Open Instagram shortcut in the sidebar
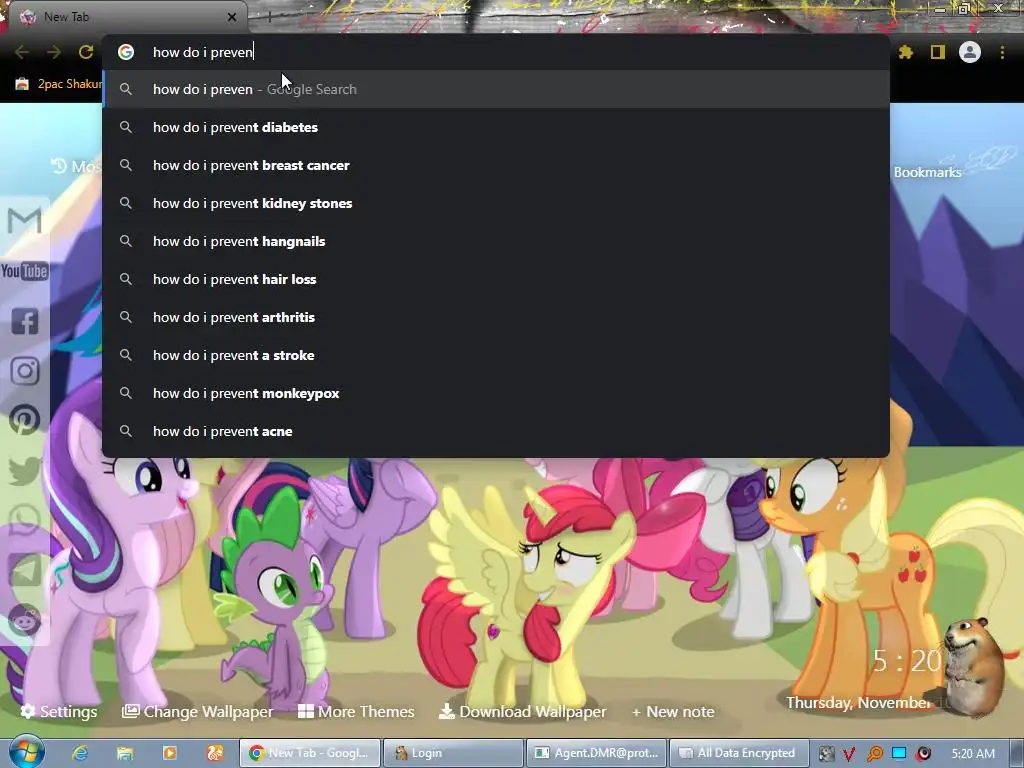1024x768 pixels. (25, 371)
